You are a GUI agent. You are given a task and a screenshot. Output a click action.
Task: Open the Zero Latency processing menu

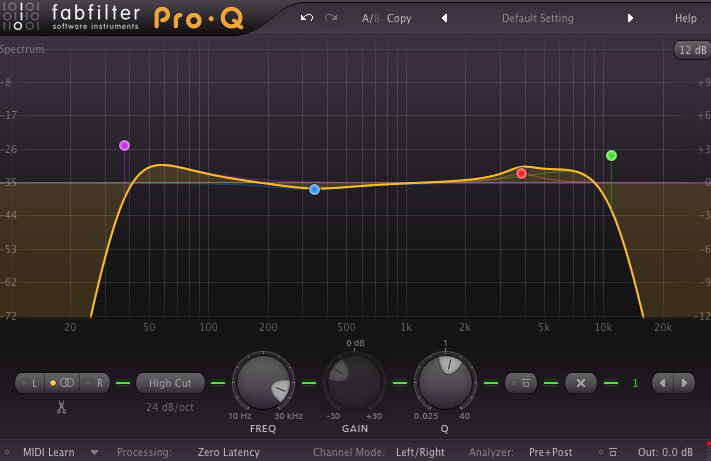[x=229, y=452]
